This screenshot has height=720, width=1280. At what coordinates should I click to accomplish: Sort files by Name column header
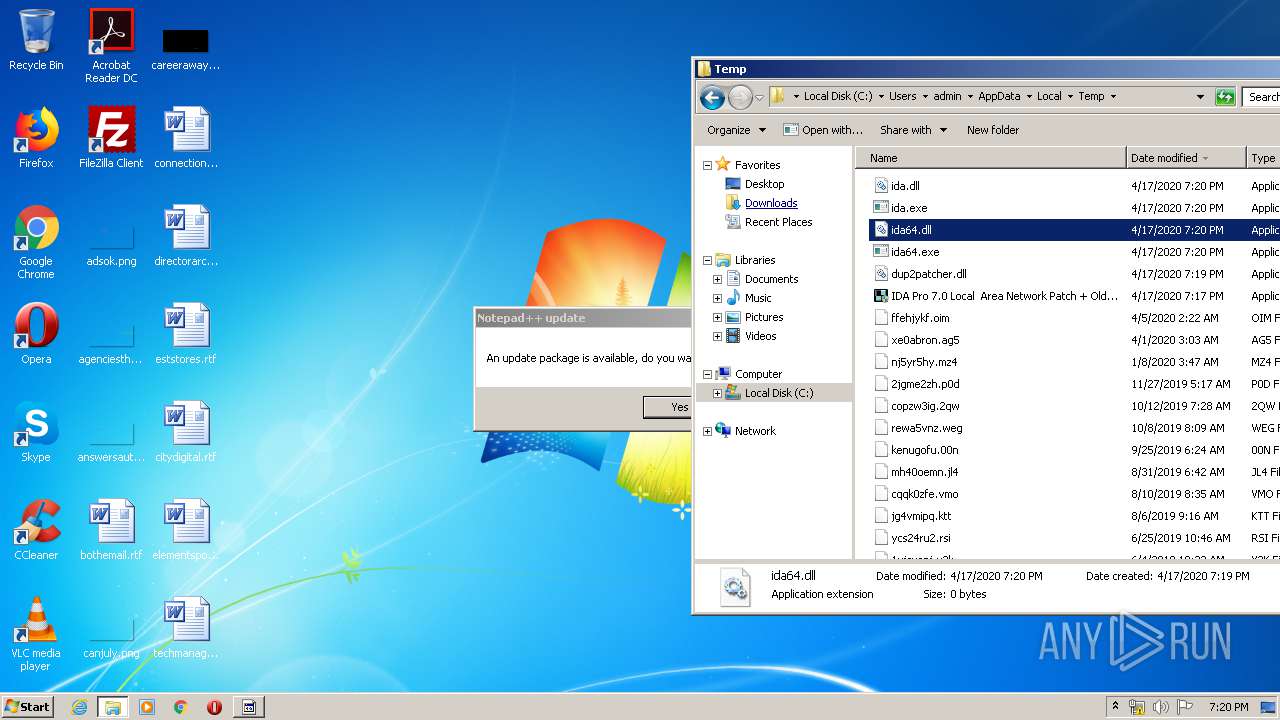[991, 158]
